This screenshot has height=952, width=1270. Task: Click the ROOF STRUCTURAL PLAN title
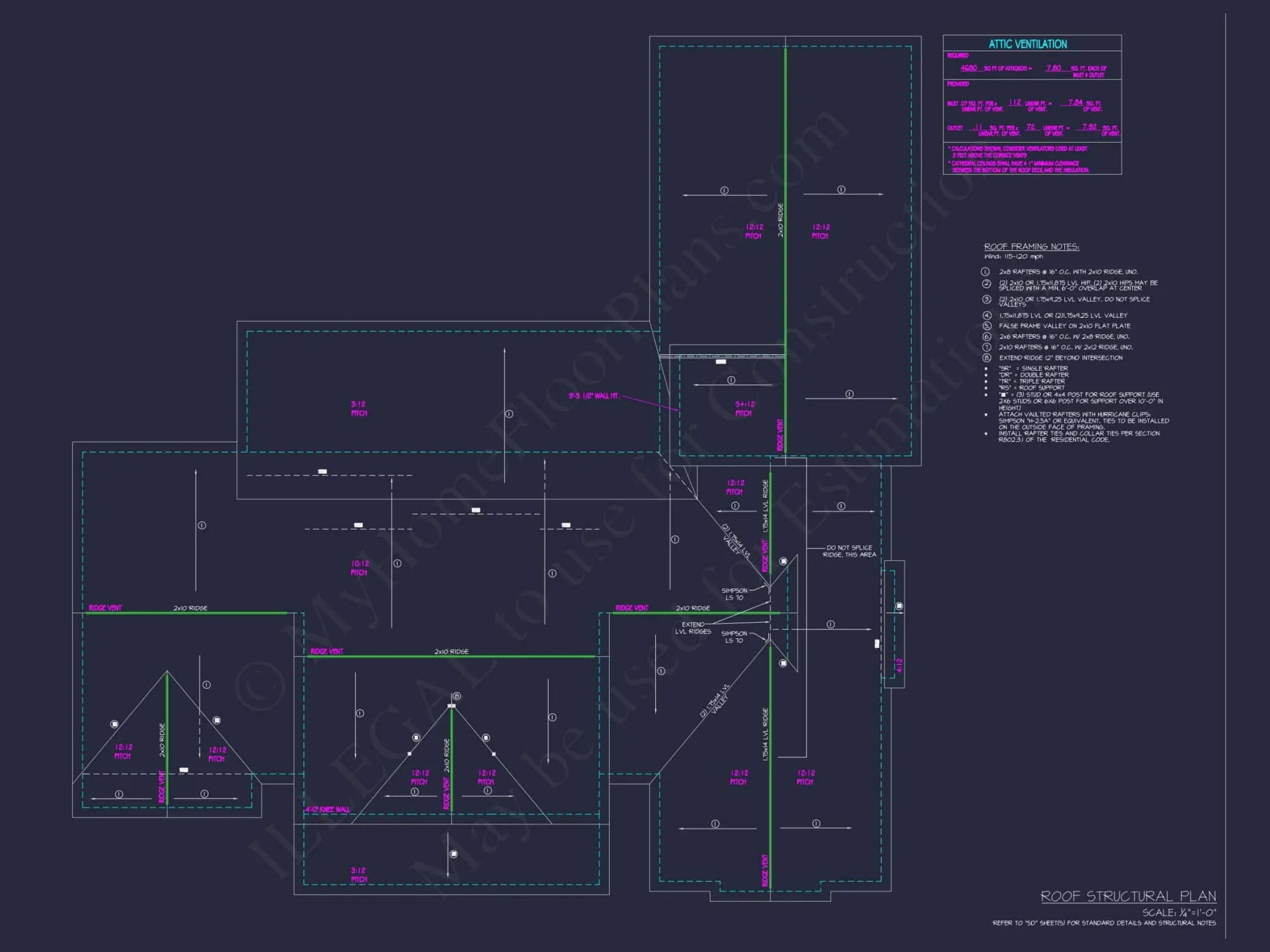click(1128, 896)
